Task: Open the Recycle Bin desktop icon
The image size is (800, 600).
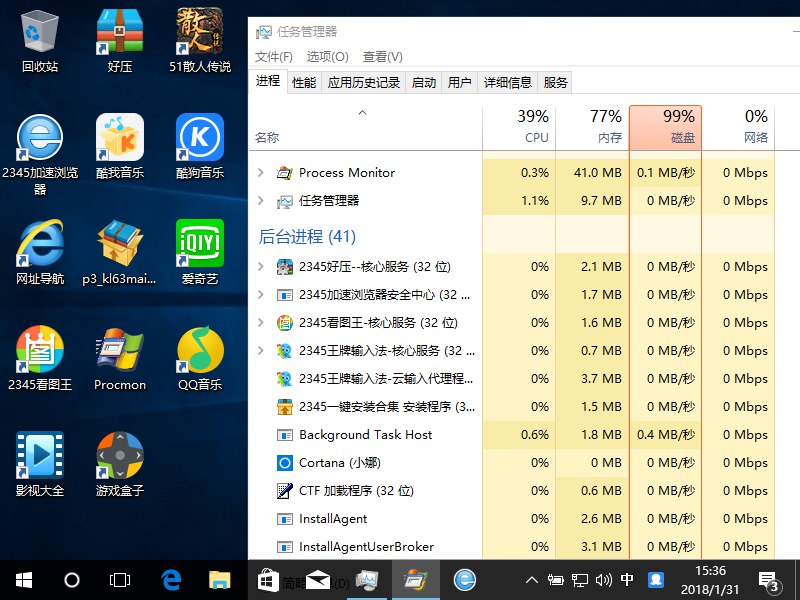Action: point(40,42)
